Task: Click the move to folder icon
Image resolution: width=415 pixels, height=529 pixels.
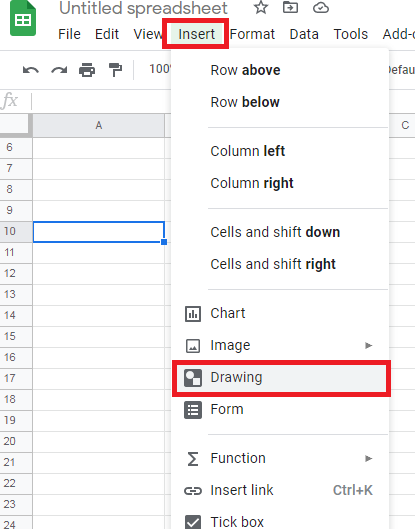Action: (x=290, y=7)
